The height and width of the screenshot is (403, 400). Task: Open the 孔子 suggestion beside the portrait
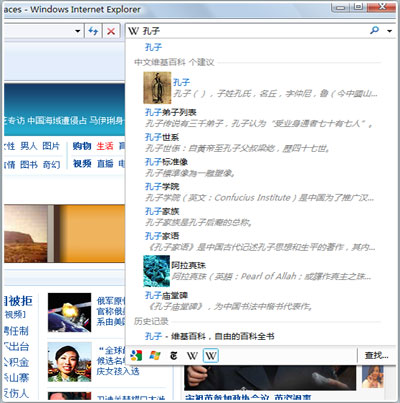pyautogui.click(x=181, y=82)
